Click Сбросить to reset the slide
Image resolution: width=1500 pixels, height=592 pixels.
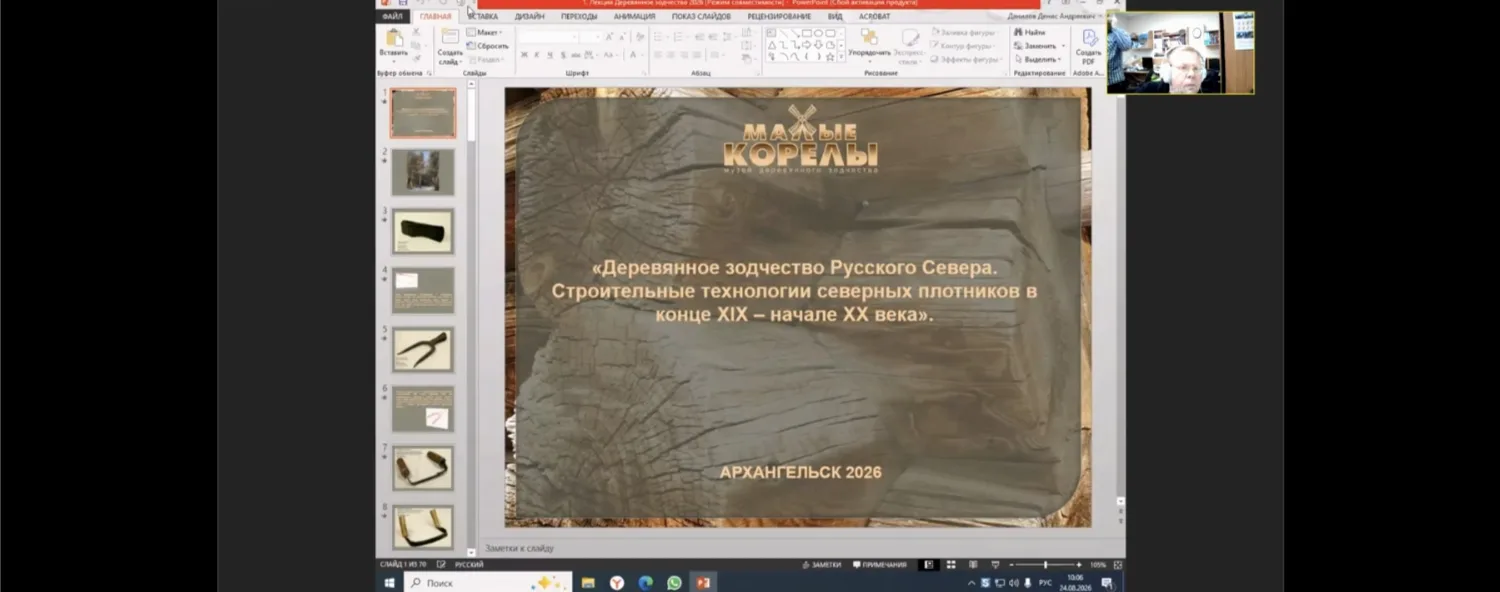tap(486, 46)
